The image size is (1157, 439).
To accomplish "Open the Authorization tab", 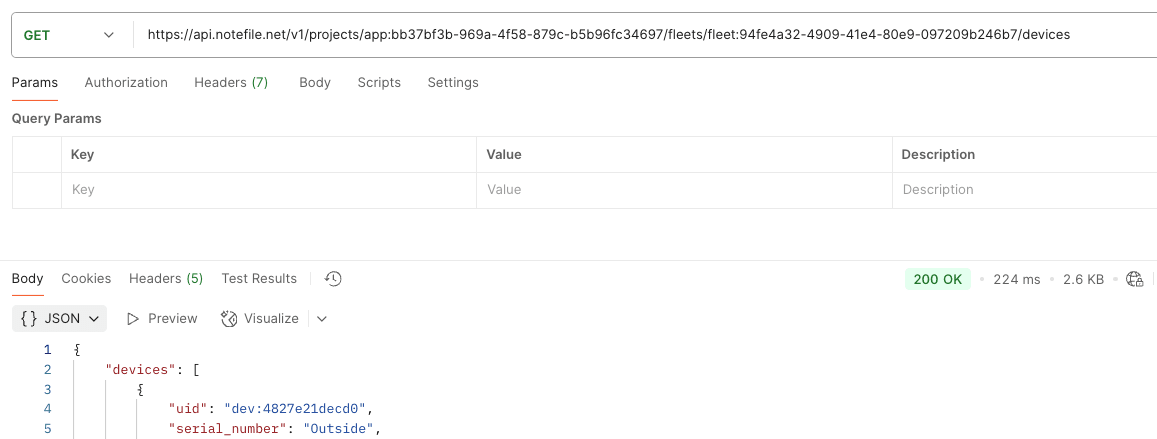I will click(x=126, y=83).
